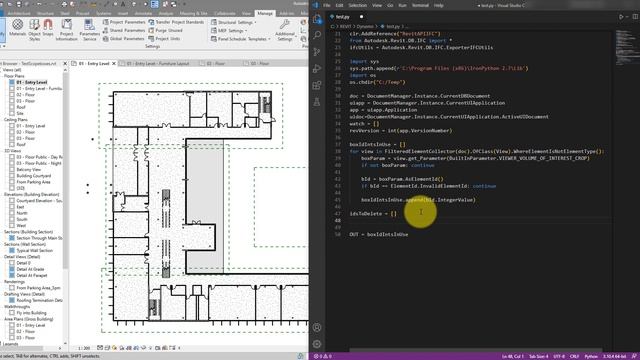Click Purge Unused in Revit
640x360 pixels.
pyautogui.click(x=165, y=30)
